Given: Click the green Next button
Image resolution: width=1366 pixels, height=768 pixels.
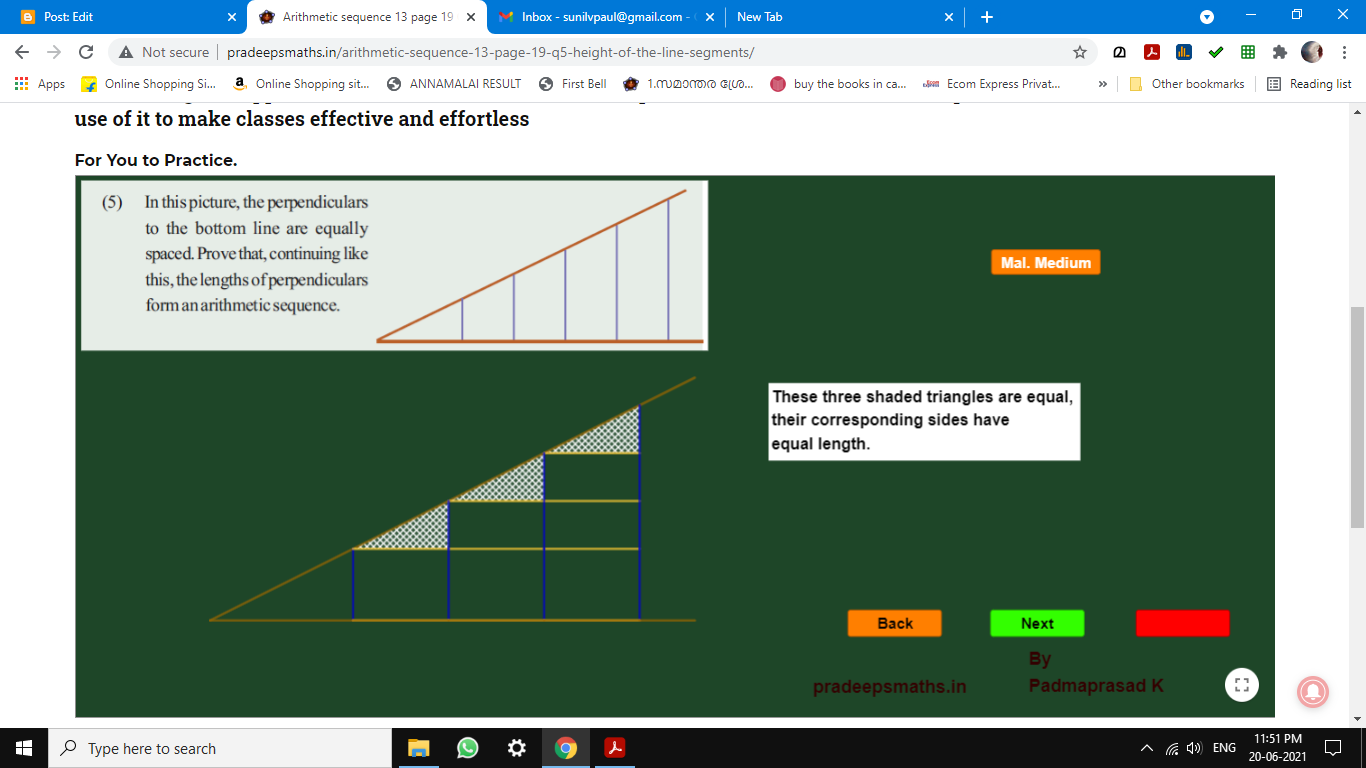Looking at the screenshot, I should pos(1037,623).
